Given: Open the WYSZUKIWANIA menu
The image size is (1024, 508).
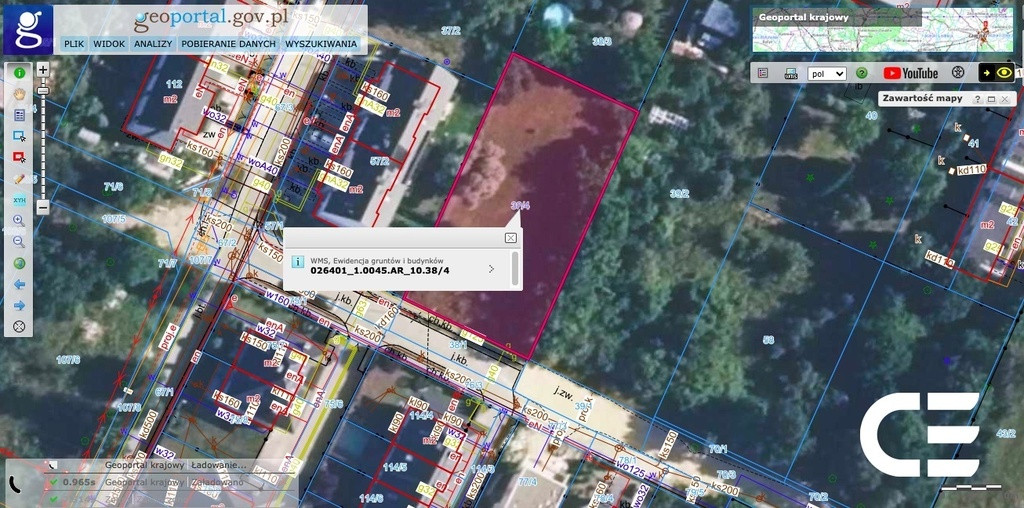Looking at the screenshot, I should pyautogui.click(x=321, y=44).
